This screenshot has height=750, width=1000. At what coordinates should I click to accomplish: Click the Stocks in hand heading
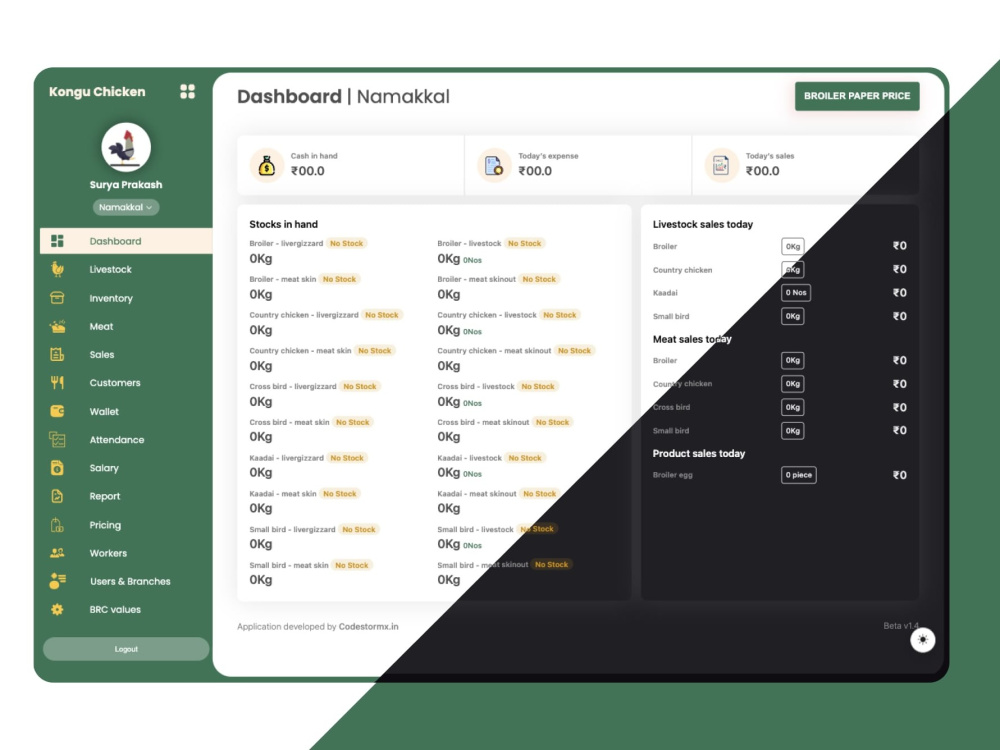pos(283,224)
